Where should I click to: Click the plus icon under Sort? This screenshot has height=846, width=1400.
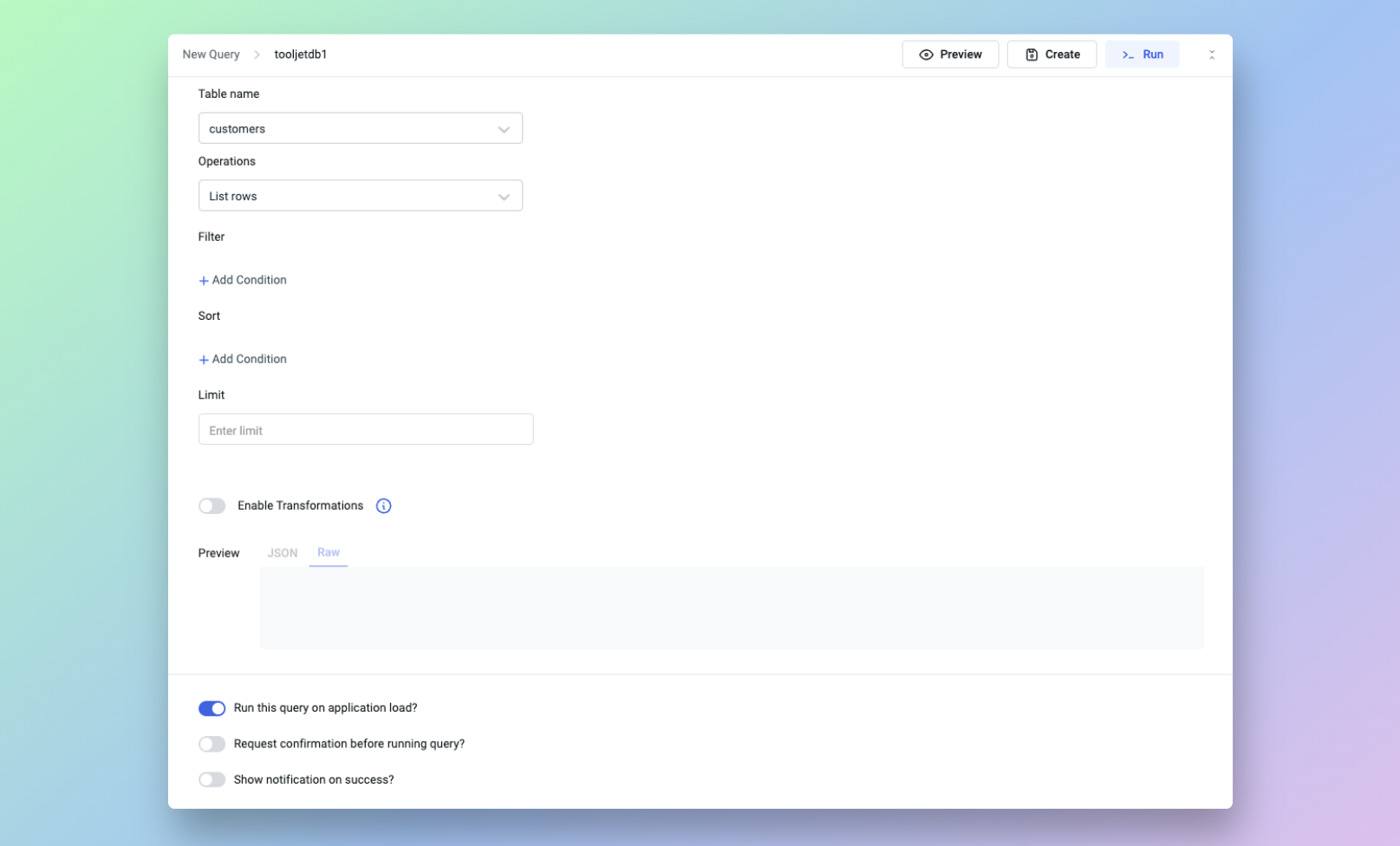point(204,360)
